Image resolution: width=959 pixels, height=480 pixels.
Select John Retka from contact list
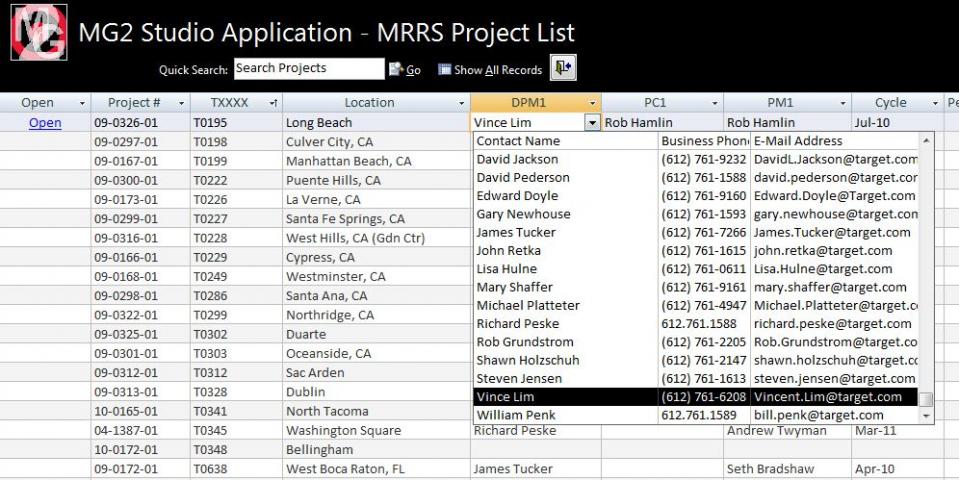[696, 251]
